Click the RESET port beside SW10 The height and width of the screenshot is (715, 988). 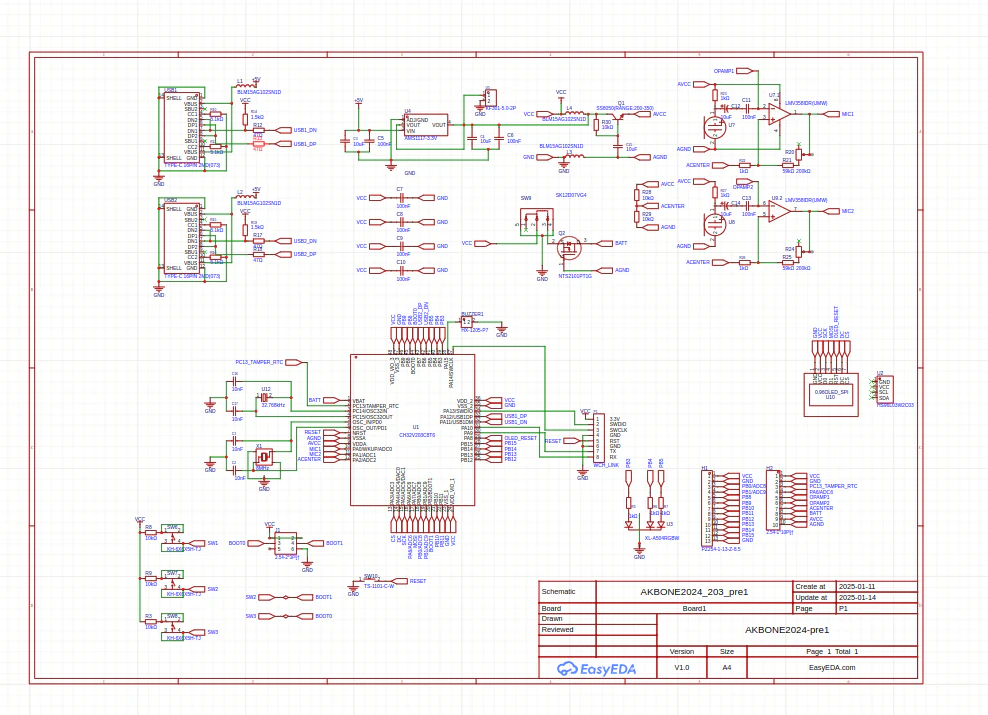[x=410, y=581]
